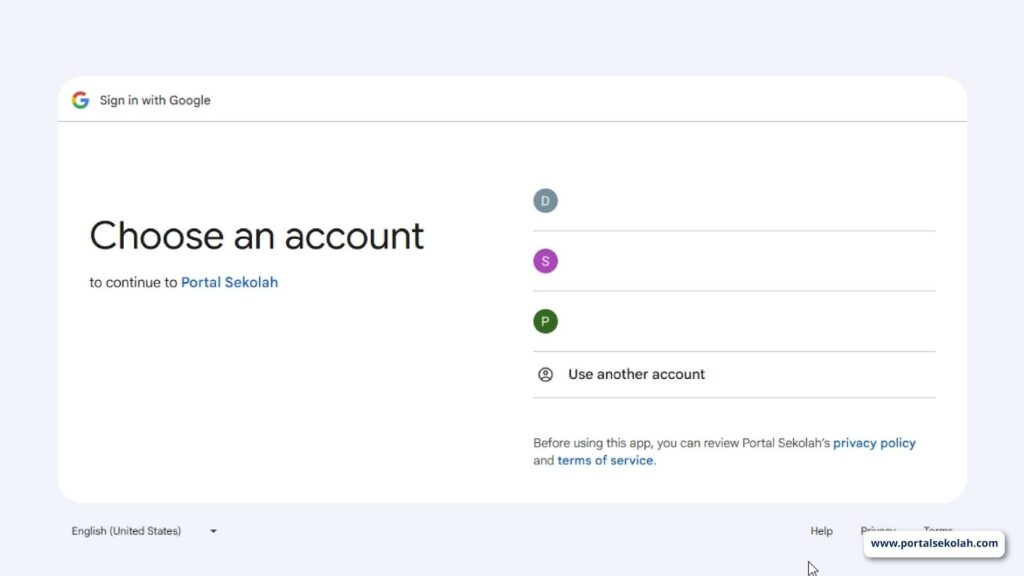Click the language selector's down arrow
The width and height of the screenshot is (1024, 576).
coord(213,532)
